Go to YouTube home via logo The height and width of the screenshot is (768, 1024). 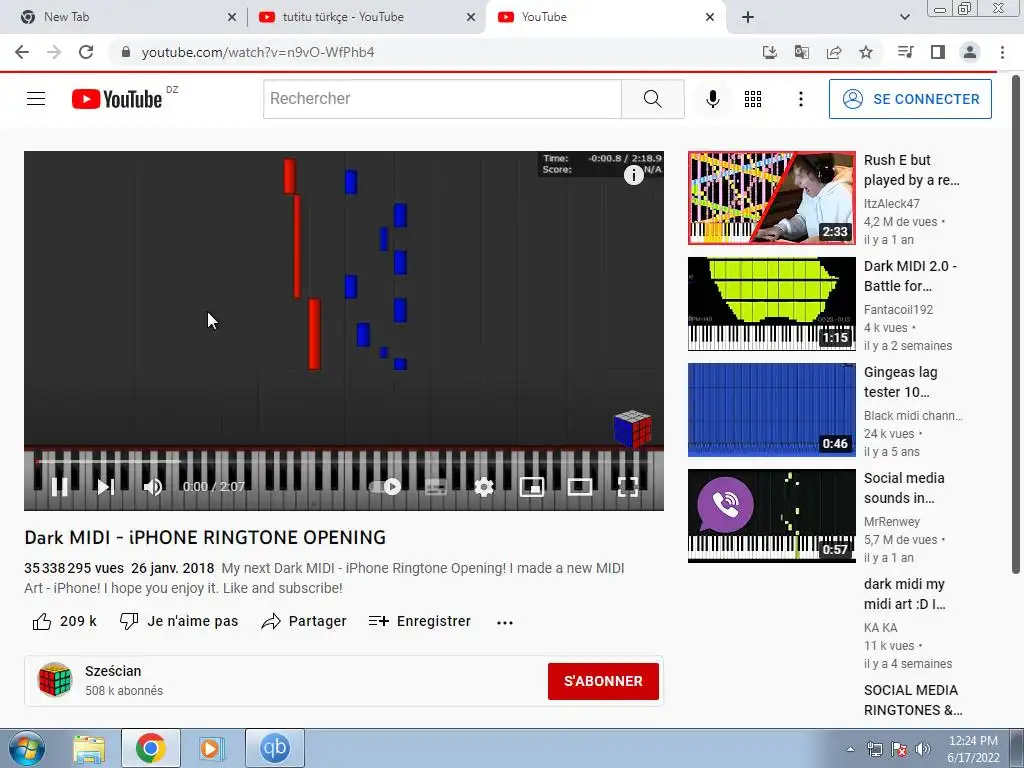click(x=117, y=99)
